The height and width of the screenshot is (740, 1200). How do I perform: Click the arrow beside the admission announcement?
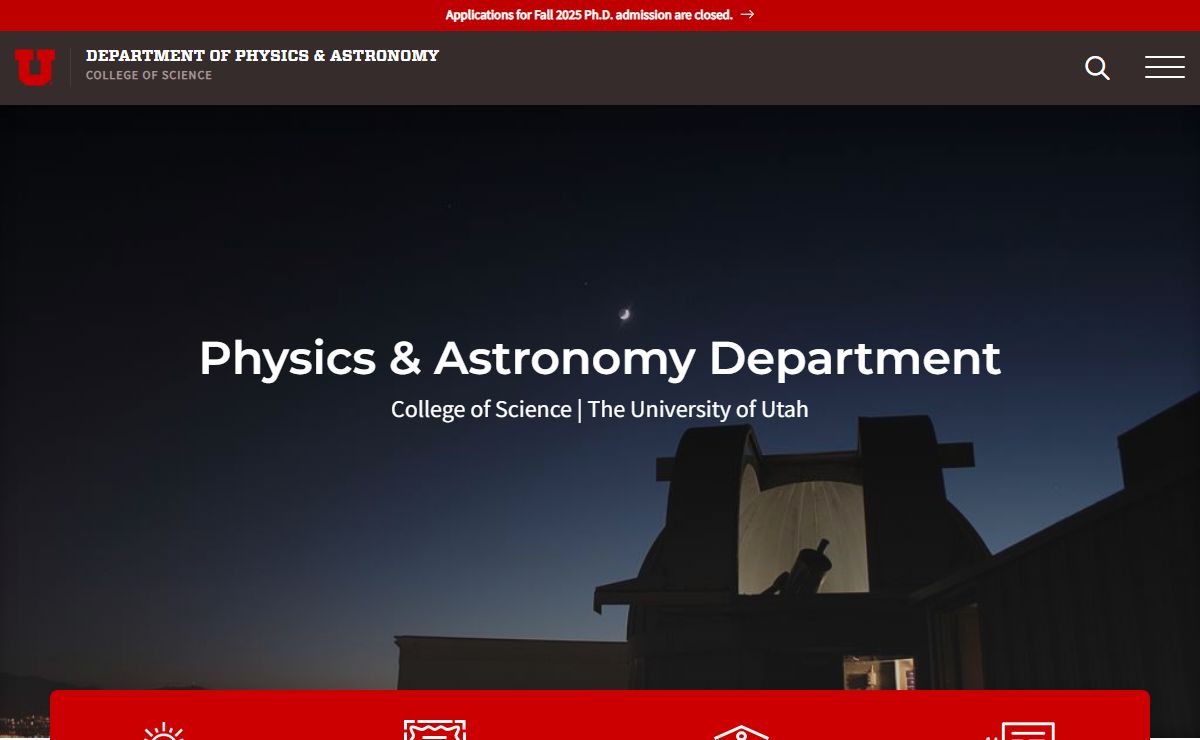point(748,15)
